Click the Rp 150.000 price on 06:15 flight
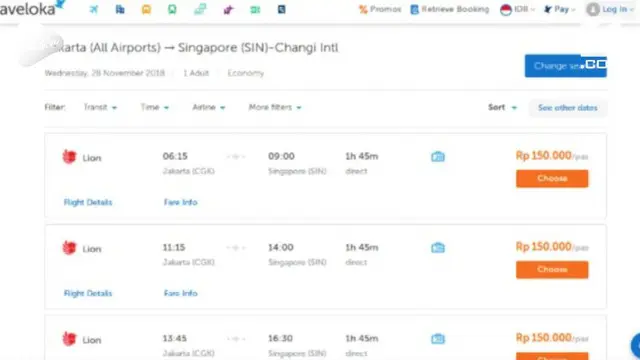 [x=544, y=156]
